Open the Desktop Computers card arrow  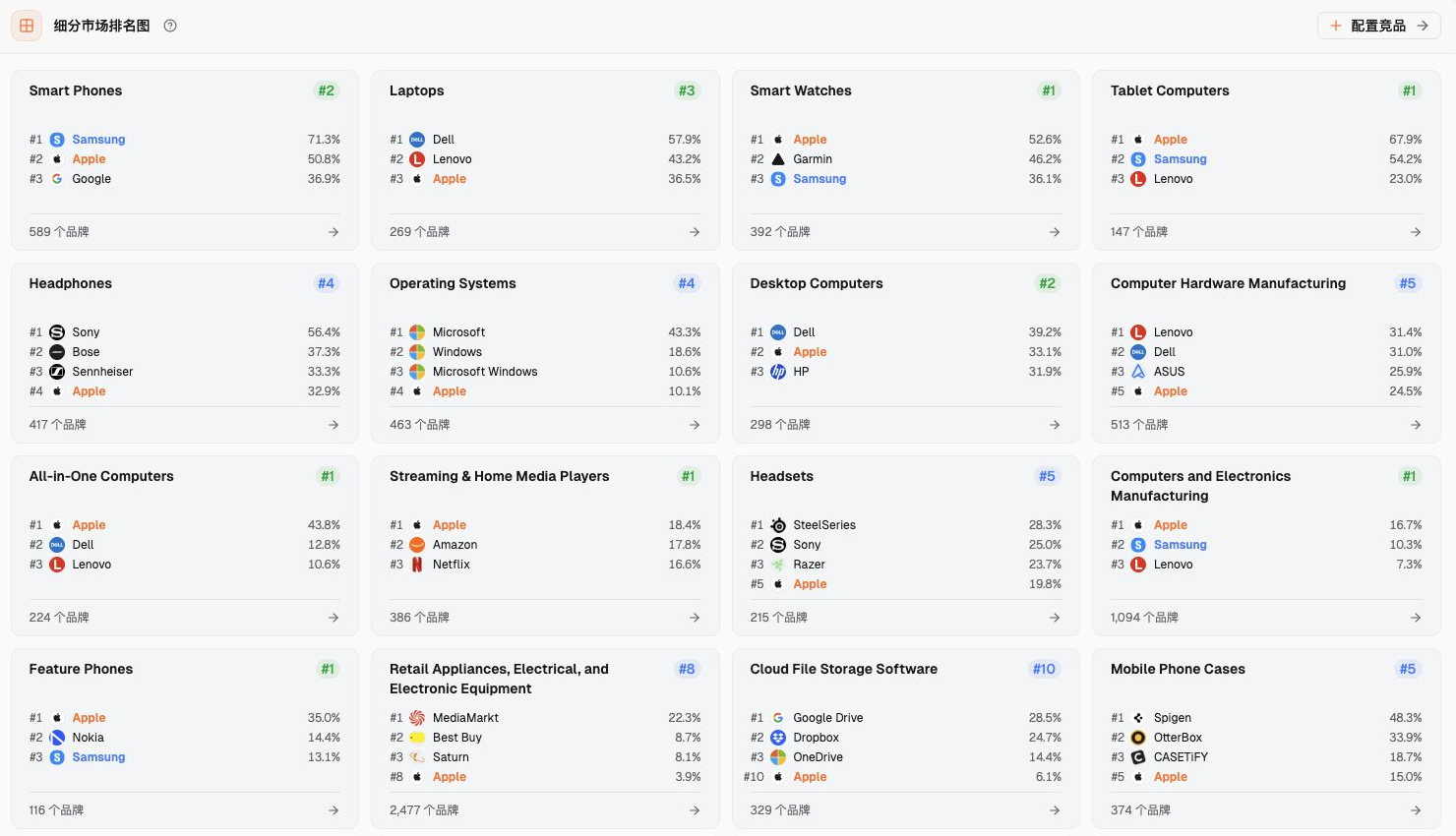1055,425
